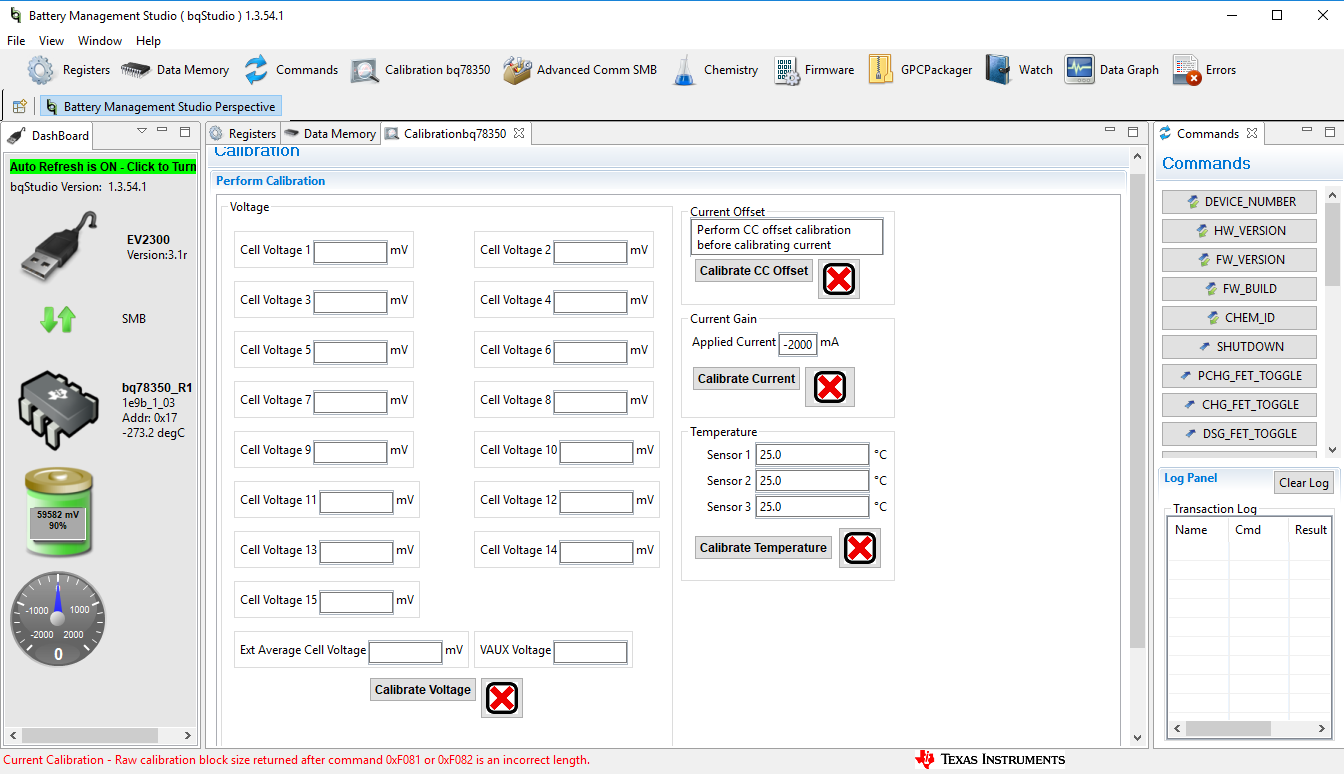1344x774 pixels.
Task: Open Advanced Comm SMB tool
Action: tap(580, 70)
